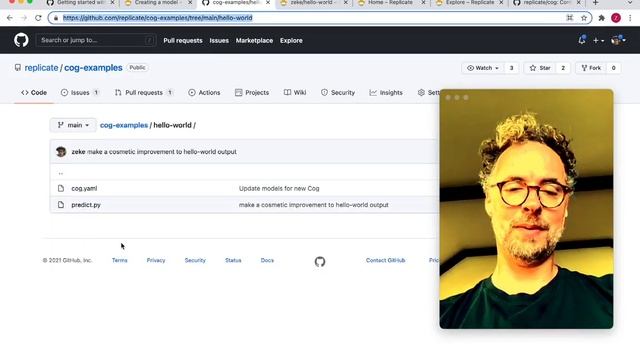Open new browser tab
Image resolution: width=640 pixels, height=360 pixels.
click(596, 3)
